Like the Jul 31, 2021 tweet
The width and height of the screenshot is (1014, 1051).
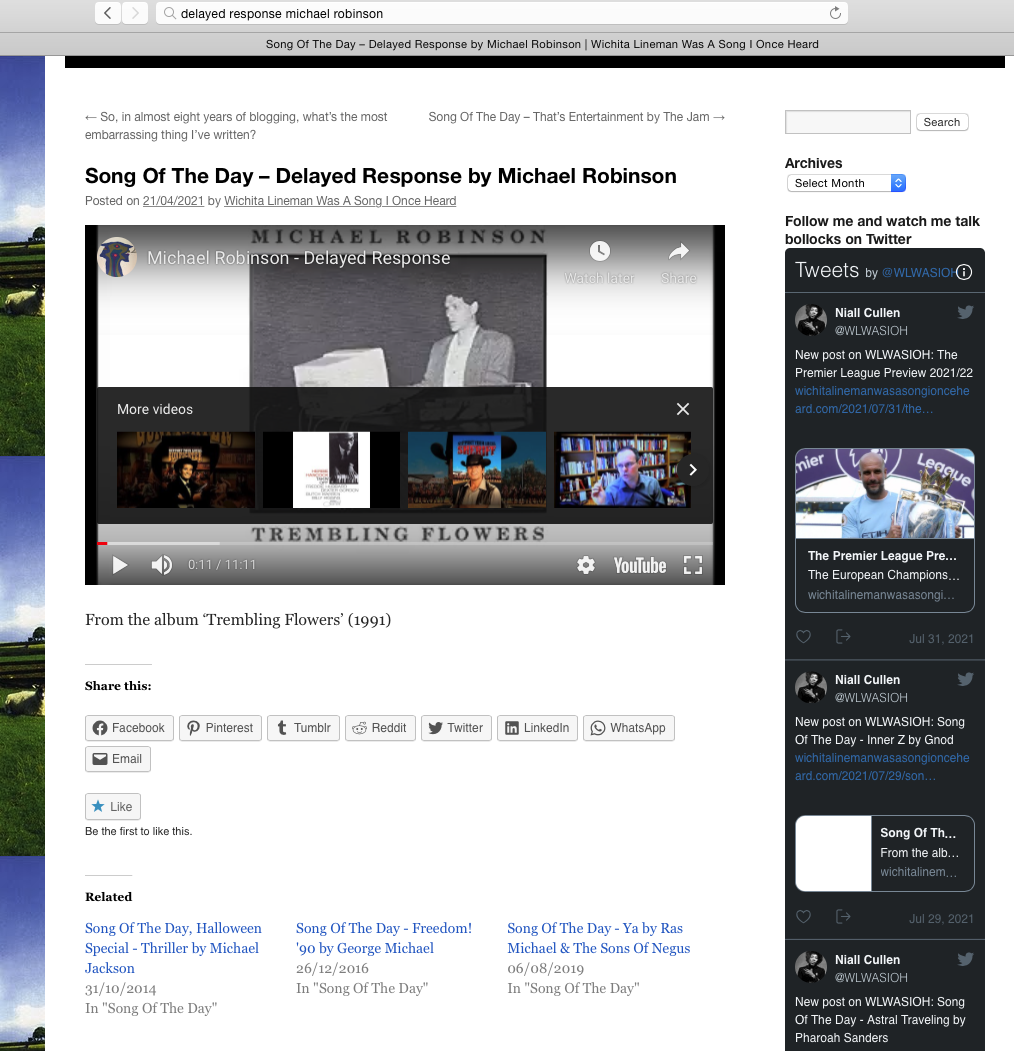click(804, 637)
